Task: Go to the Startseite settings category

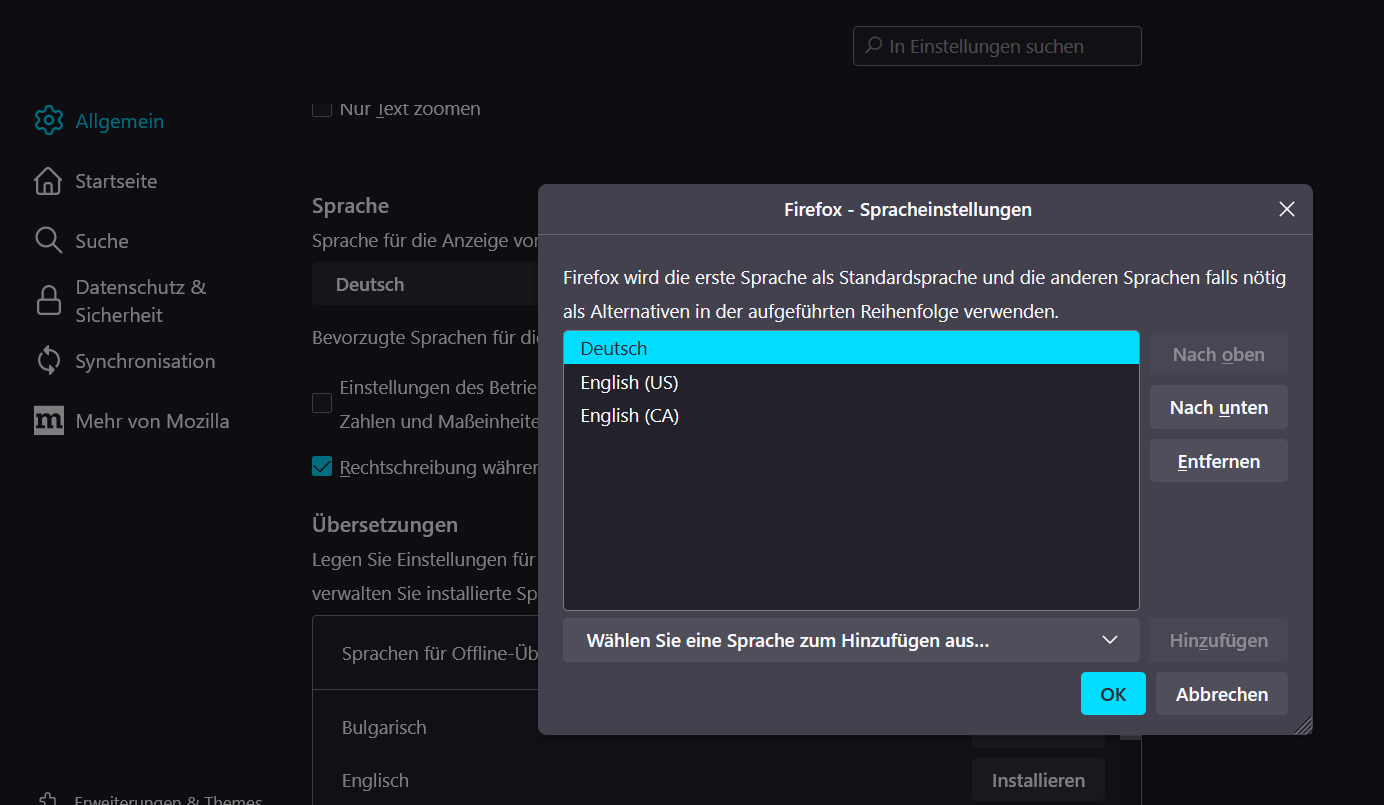Action: (95, 181)
